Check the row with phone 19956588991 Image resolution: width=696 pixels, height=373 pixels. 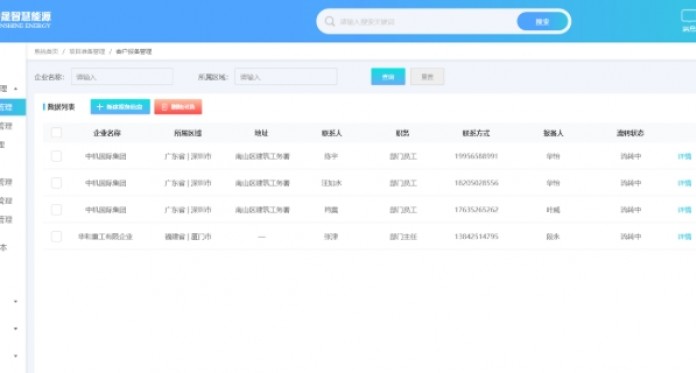pos(56,156)
